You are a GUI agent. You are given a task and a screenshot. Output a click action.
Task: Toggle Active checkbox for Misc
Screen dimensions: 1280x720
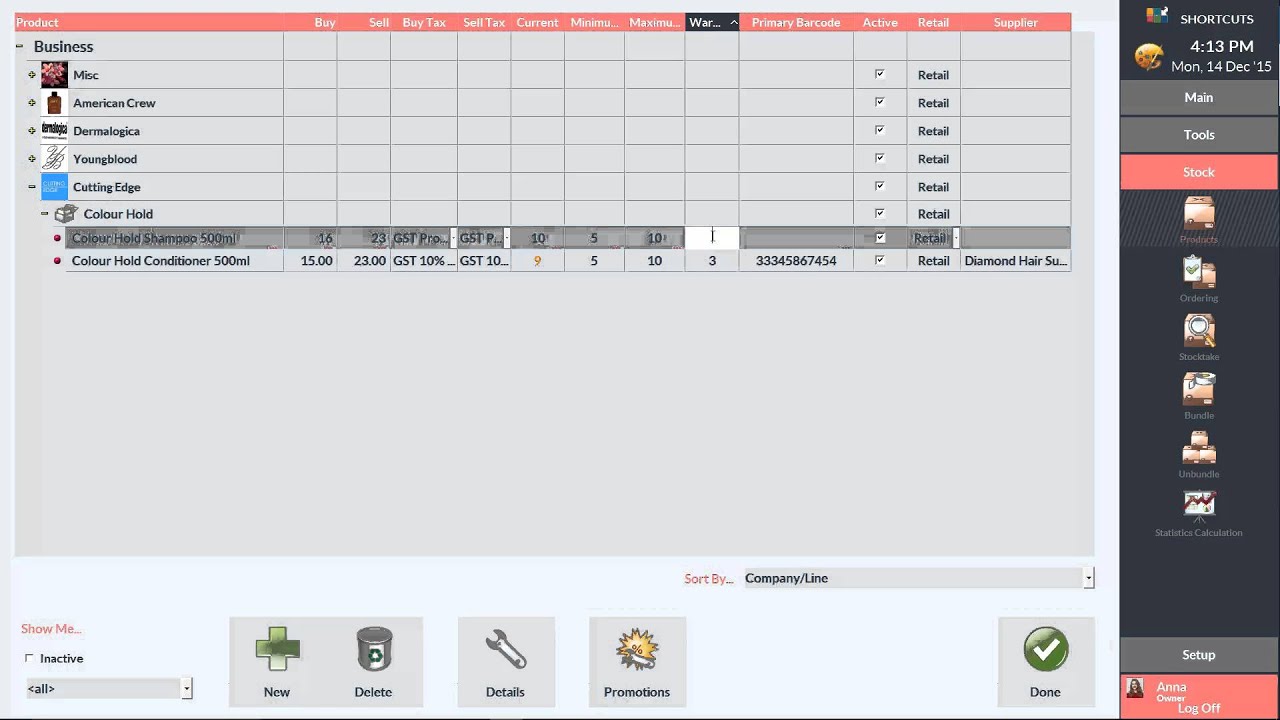pyautogui.click(x=880, y=74)
